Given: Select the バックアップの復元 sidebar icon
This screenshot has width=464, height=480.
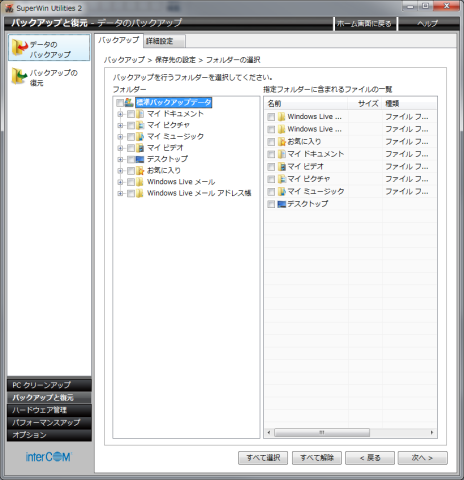Looking at the screenshot, I should click(x=19, y=76).
